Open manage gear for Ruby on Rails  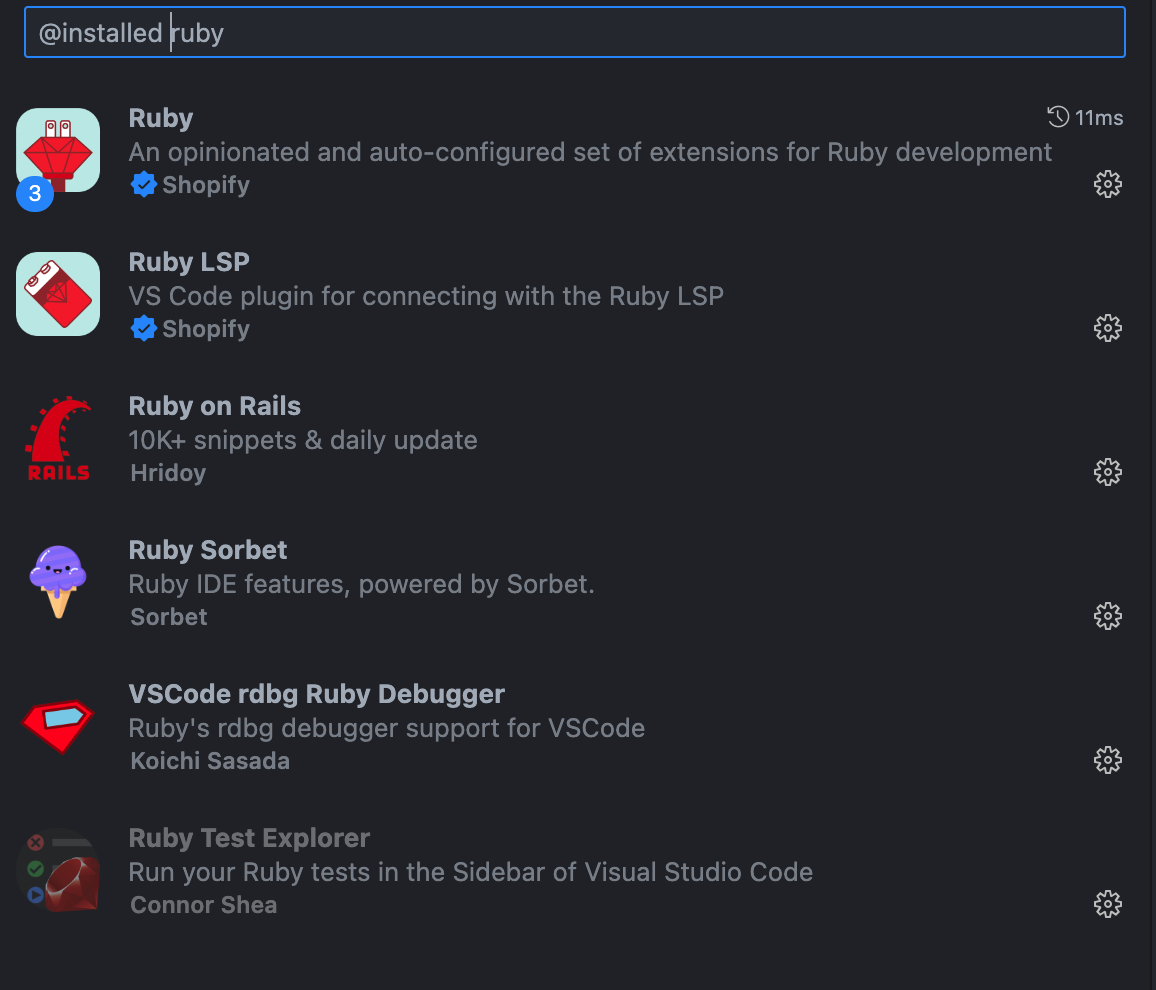tap(1107, 472)
